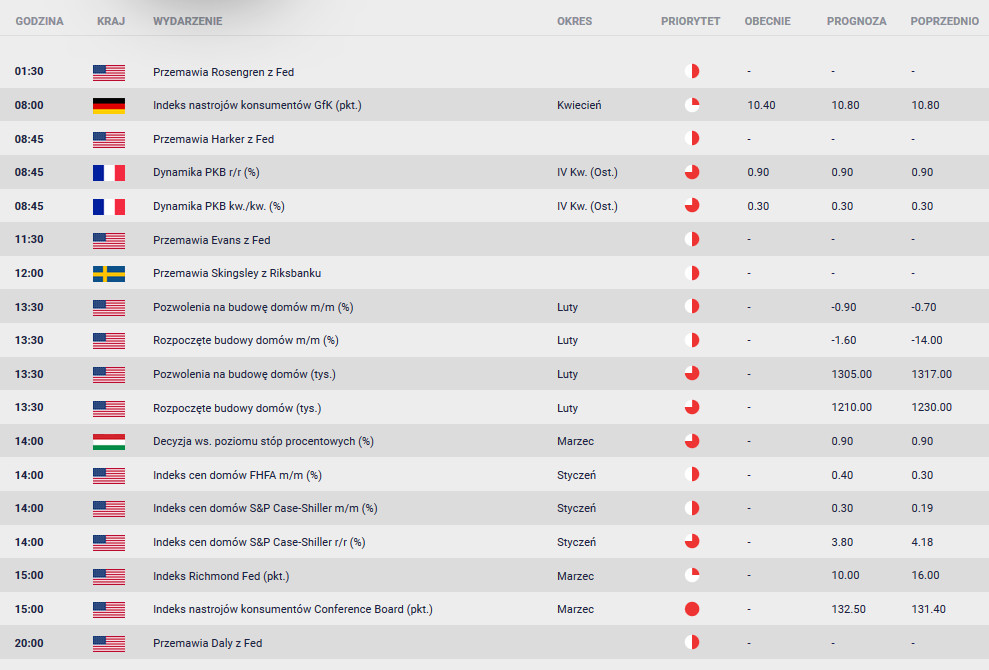This screenshot has width=989, height=670.
Task: Click the US flag in the Daly row
Action: (x=108, y=644)
